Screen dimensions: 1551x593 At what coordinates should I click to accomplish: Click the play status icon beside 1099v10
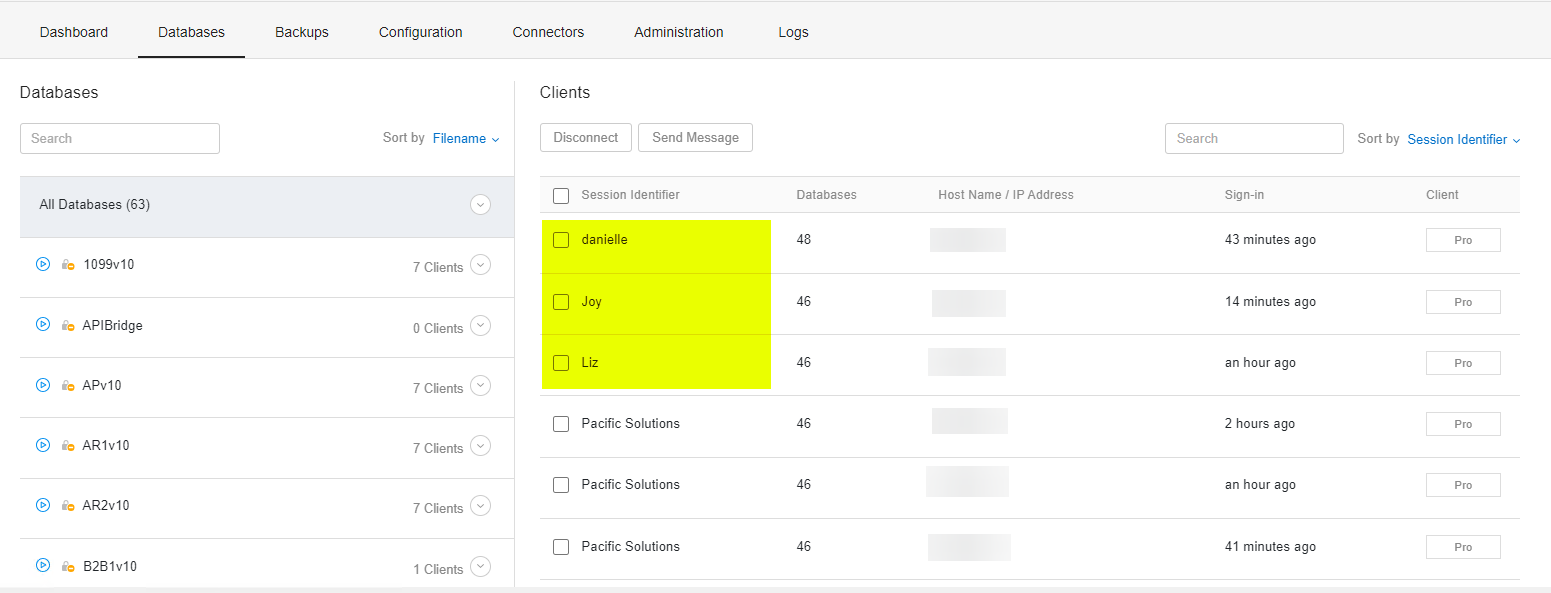point(43,264)
